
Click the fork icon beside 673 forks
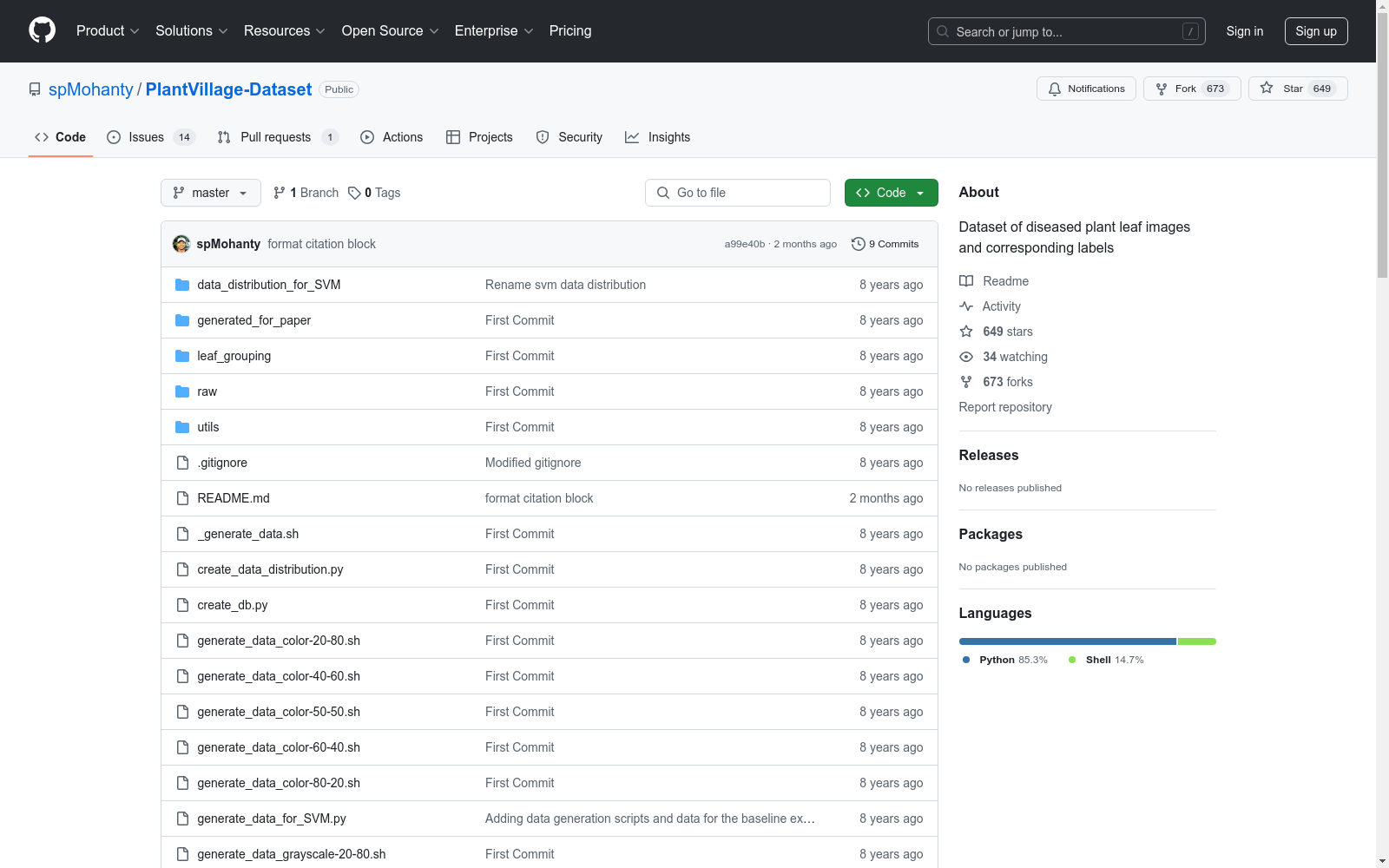pos(966,382)
